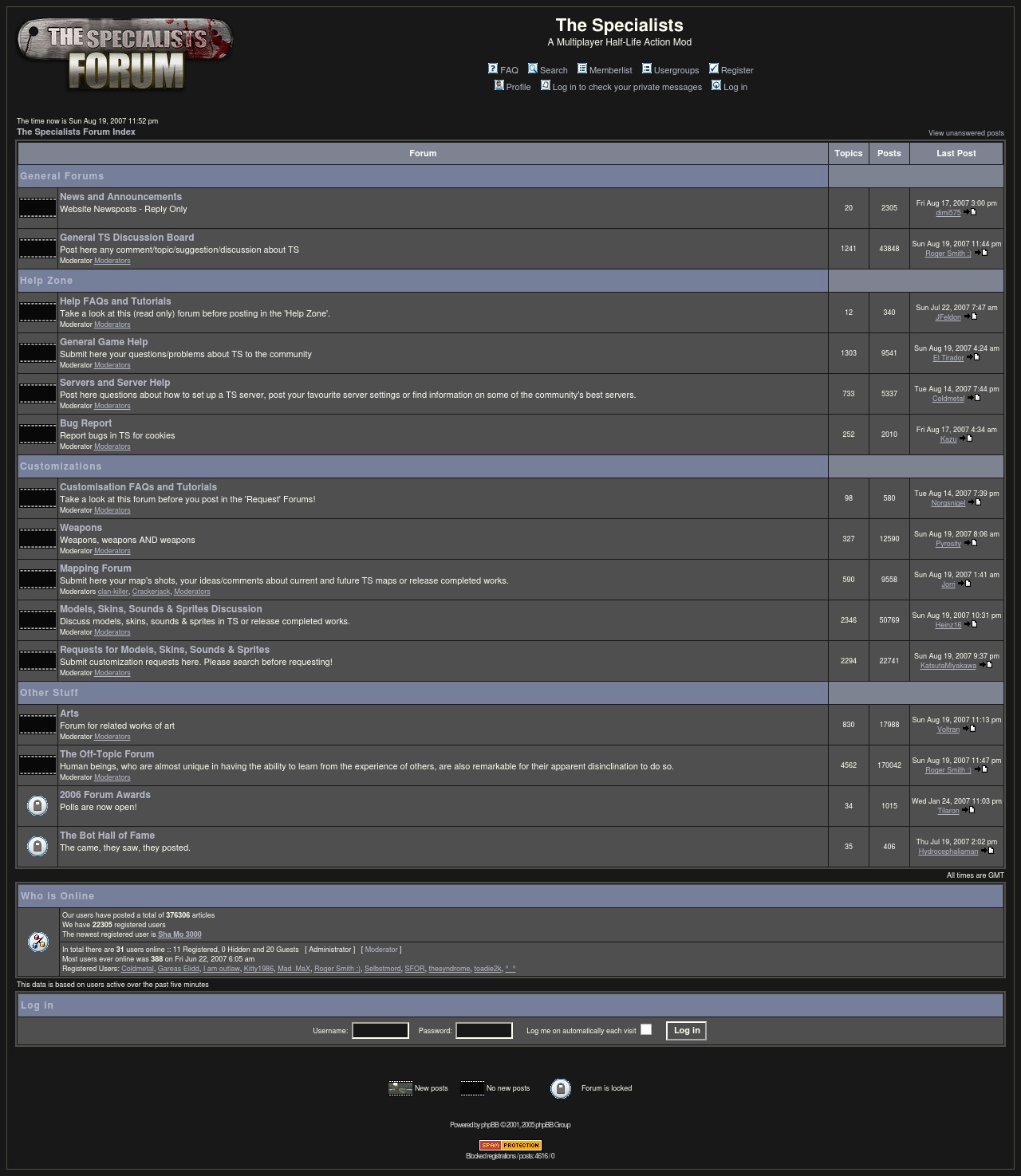1021x1176 pixels.
Task: Open the Memberlist icon
Action: pos(582,69)
